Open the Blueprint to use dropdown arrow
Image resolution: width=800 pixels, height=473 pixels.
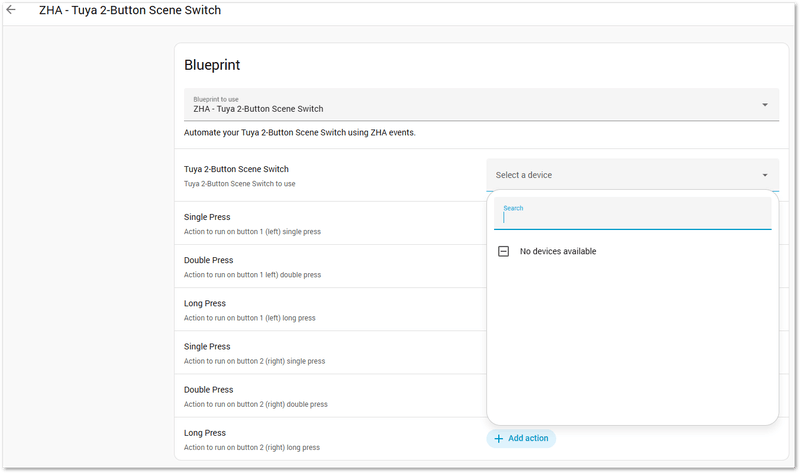tap(765, 105)
